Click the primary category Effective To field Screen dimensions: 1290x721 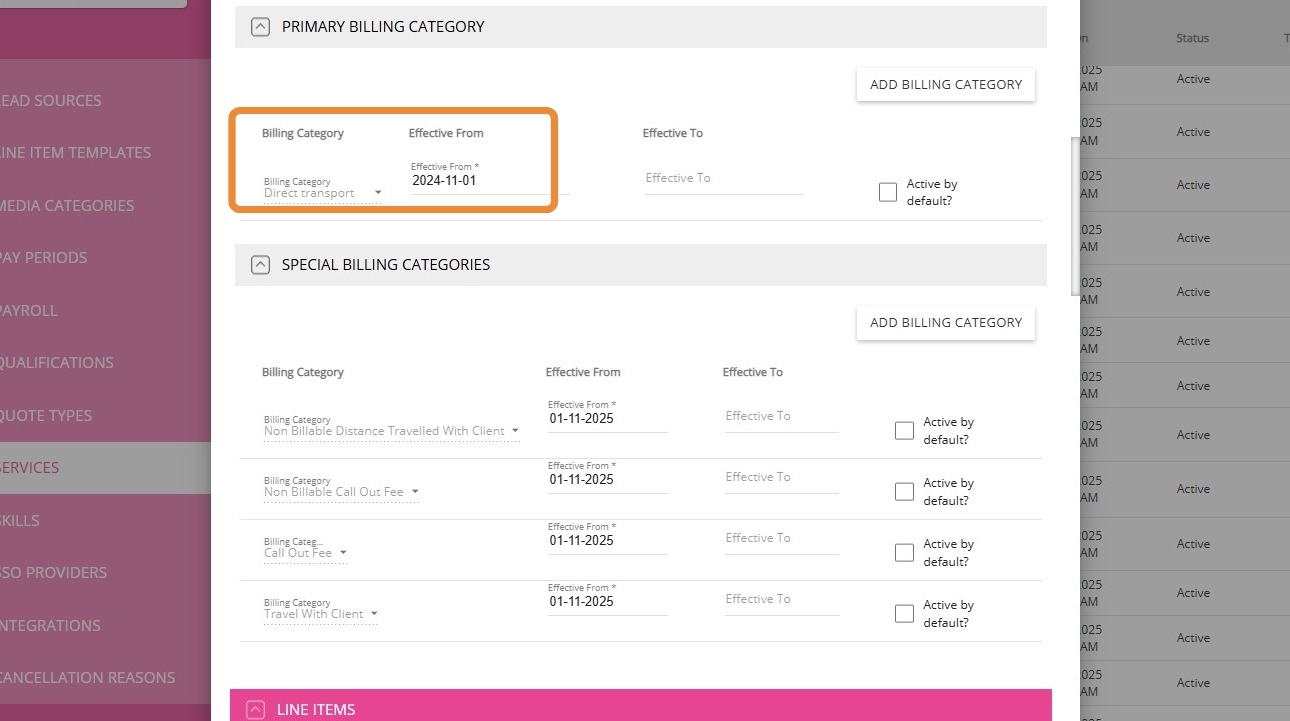click(x=723, y=179)
